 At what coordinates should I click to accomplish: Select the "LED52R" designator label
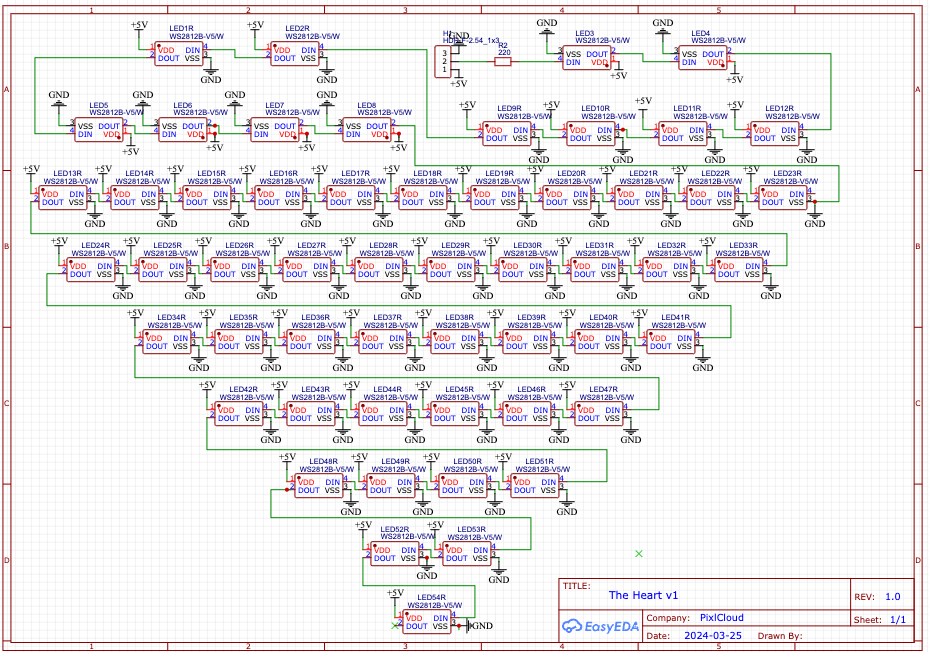[x=395, y=529]
